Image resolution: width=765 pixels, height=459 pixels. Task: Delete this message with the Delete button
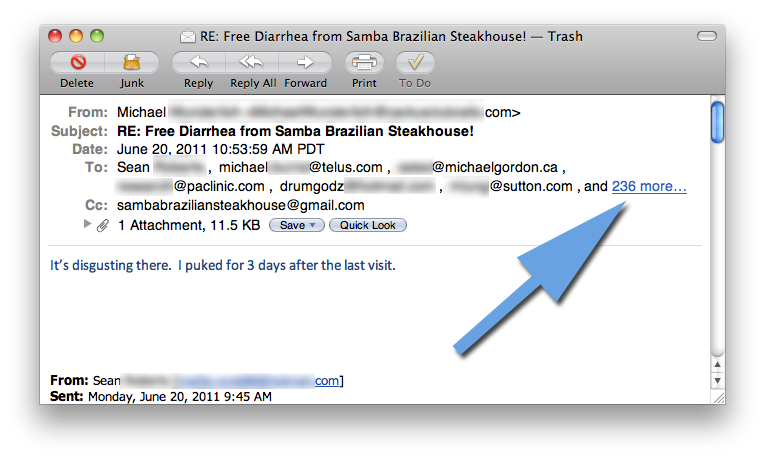point(78,62)
